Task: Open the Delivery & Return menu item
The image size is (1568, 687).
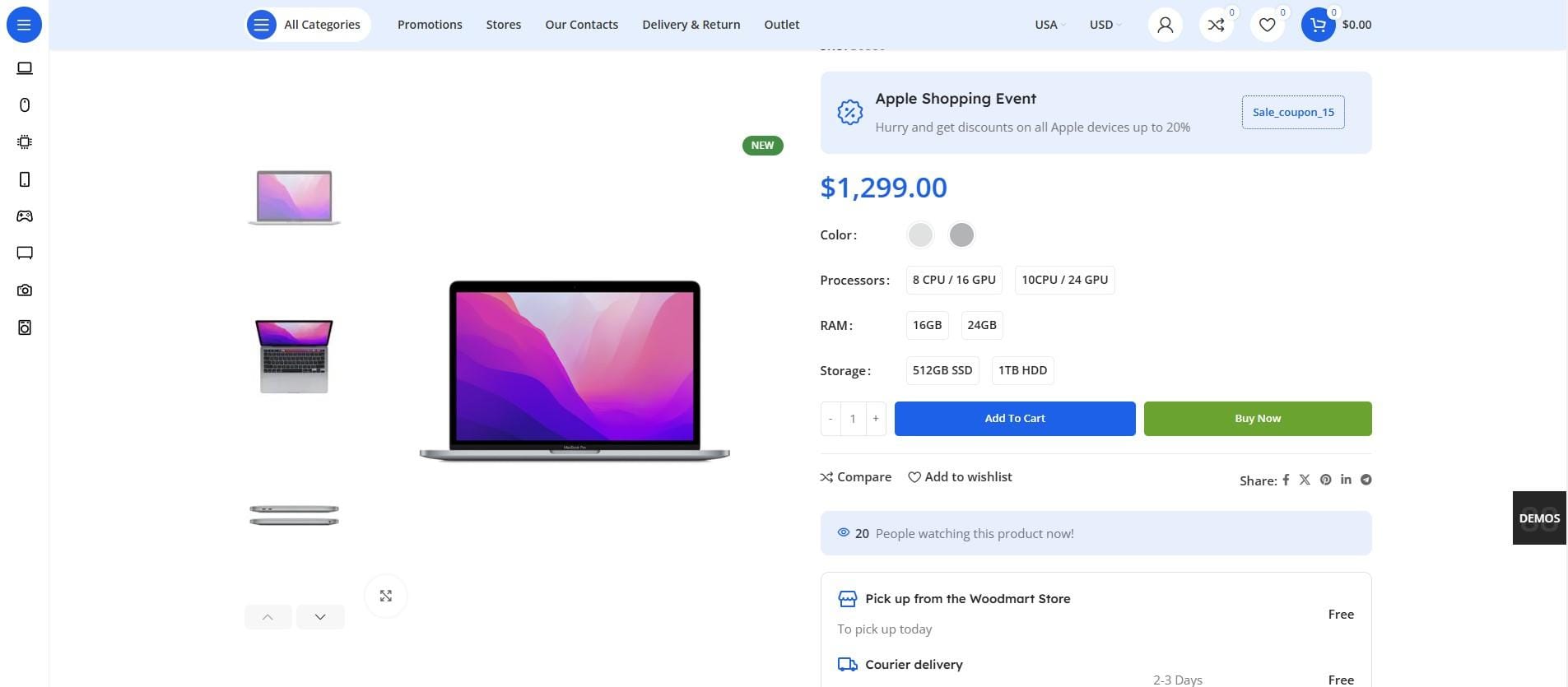Action: [x=691, y=25]
